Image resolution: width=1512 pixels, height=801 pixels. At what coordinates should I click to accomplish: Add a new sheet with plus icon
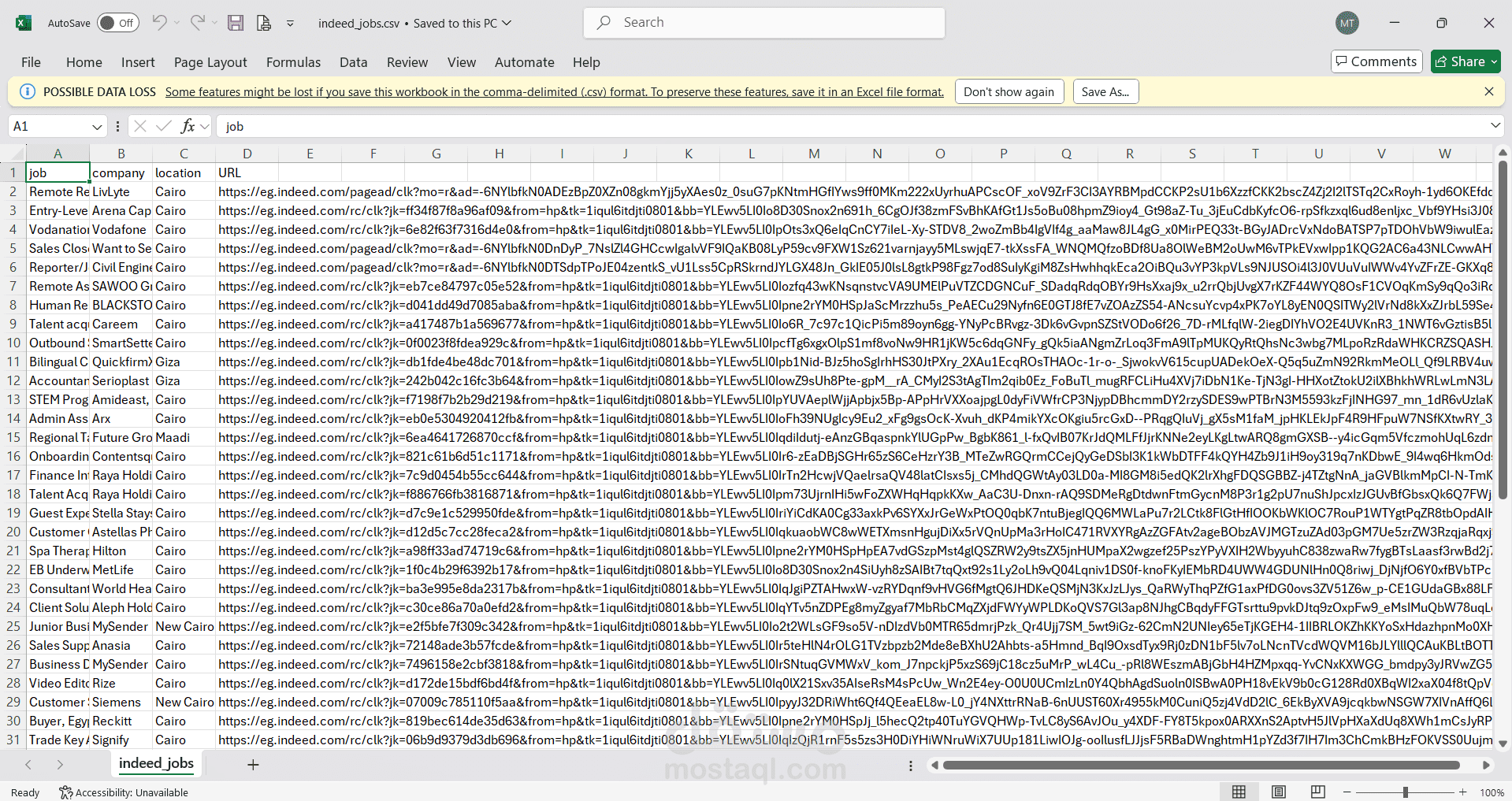coord(253,765)
